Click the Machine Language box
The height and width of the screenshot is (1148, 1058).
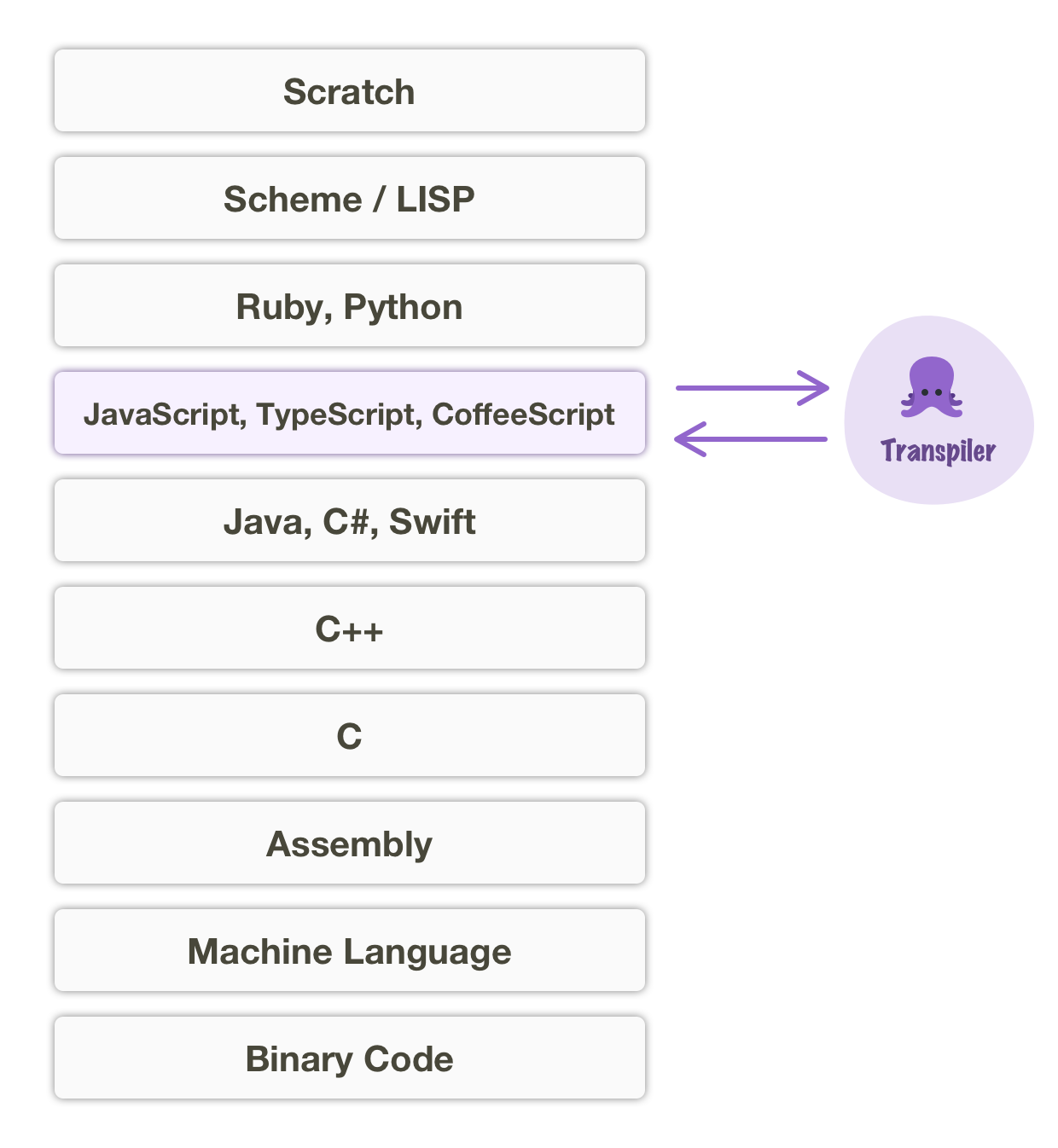click(350, 950)
